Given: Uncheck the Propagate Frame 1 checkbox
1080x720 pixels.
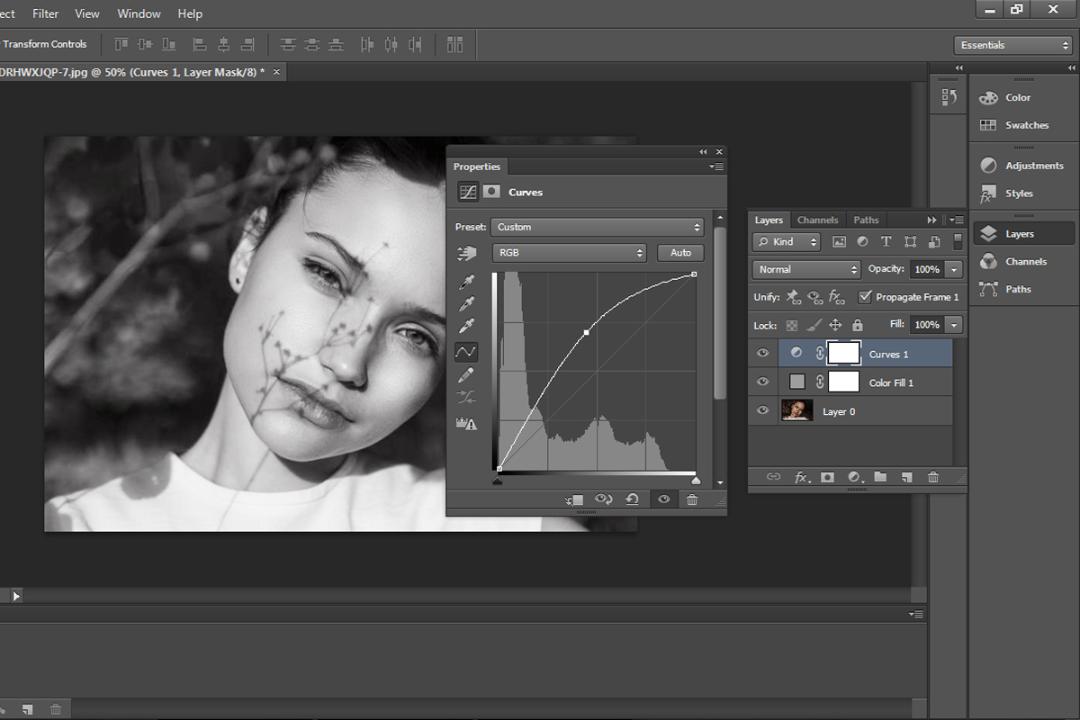Looking at the screenshot, I should pyautogui.click(x=865, y=296).
